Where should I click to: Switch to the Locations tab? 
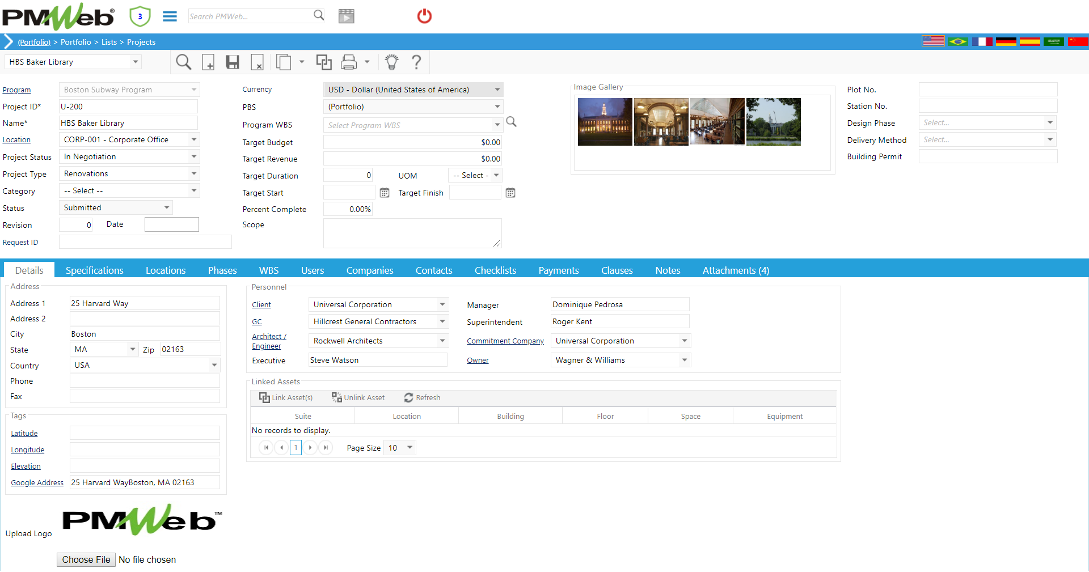tap(165, 271)
